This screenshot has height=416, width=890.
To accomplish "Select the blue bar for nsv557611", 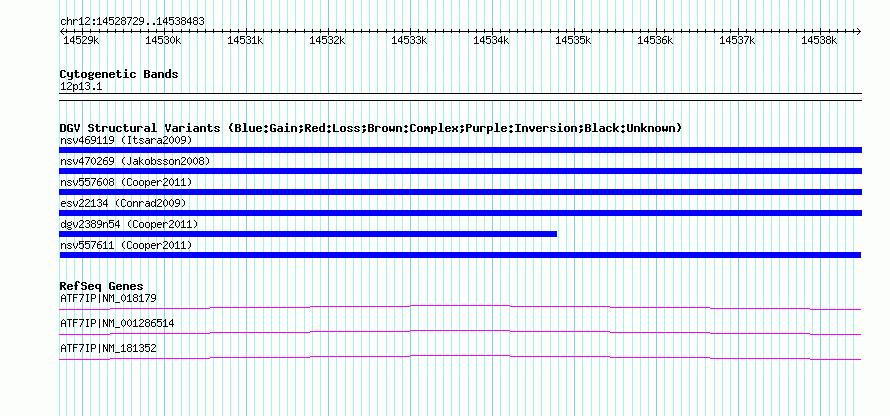I will [x=460, y=255].
